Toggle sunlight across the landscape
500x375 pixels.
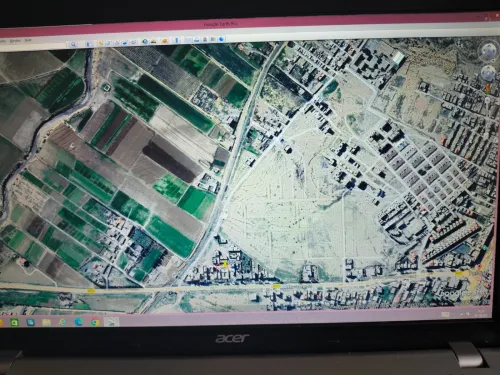coord(153,41)
